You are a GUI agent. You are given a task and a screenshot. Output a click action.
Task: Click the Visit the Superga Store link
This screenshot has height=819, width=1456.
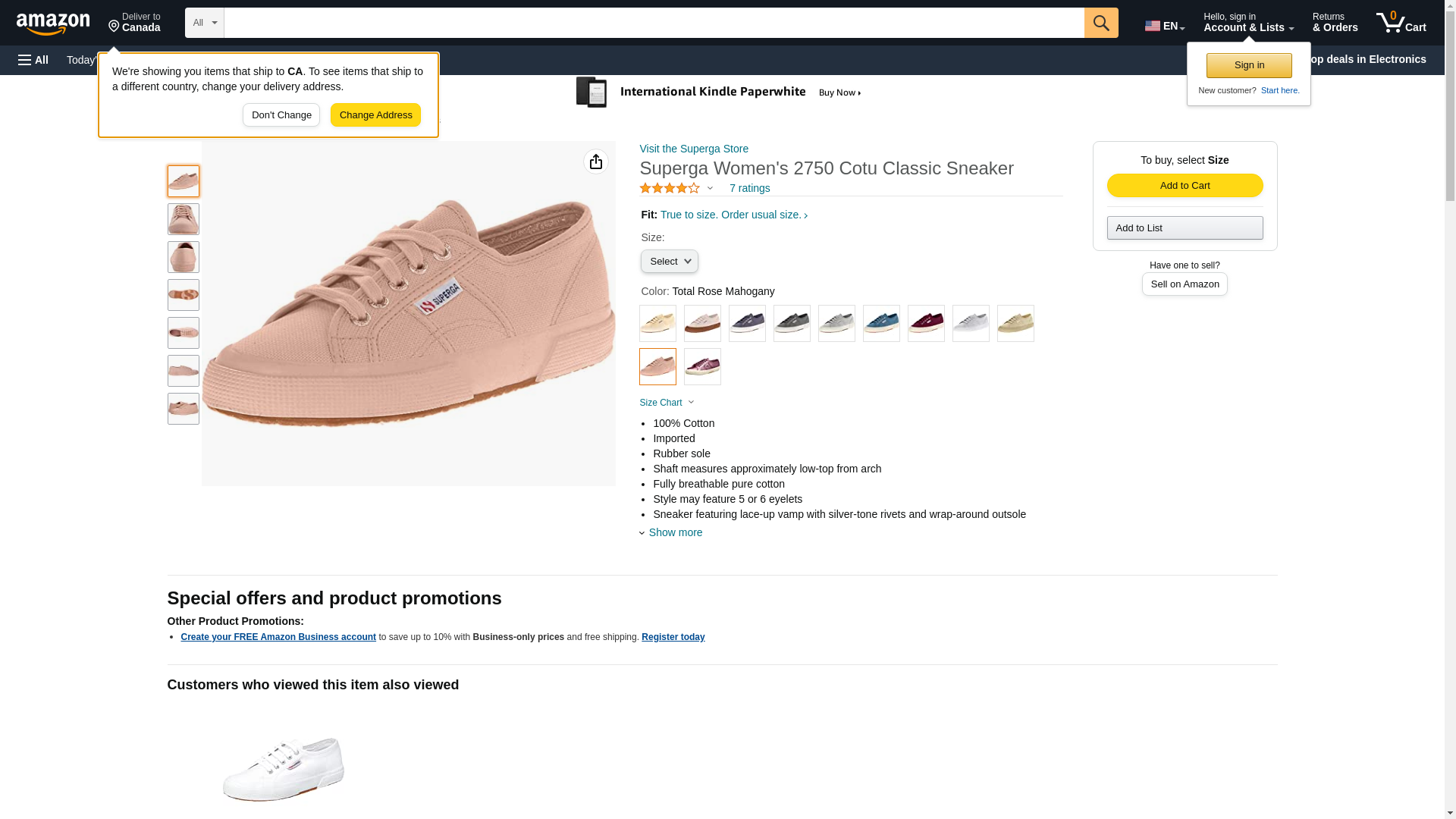tap(694, 149)
